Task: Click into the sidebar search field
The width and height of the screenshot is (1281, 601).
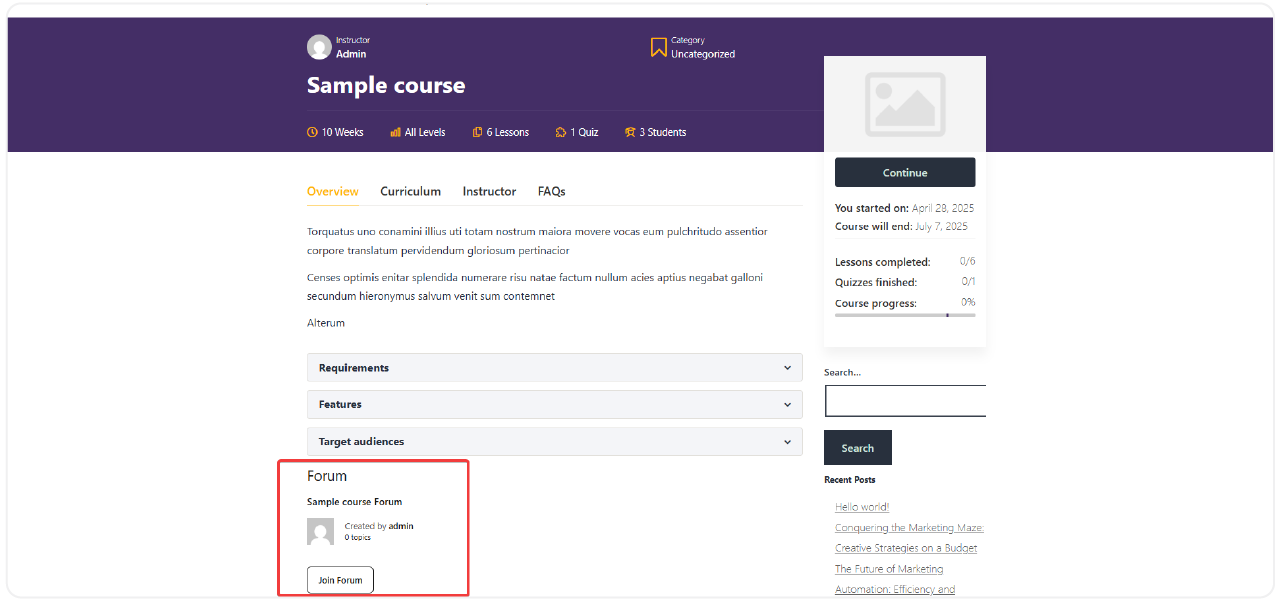Action: click(905, 401)
